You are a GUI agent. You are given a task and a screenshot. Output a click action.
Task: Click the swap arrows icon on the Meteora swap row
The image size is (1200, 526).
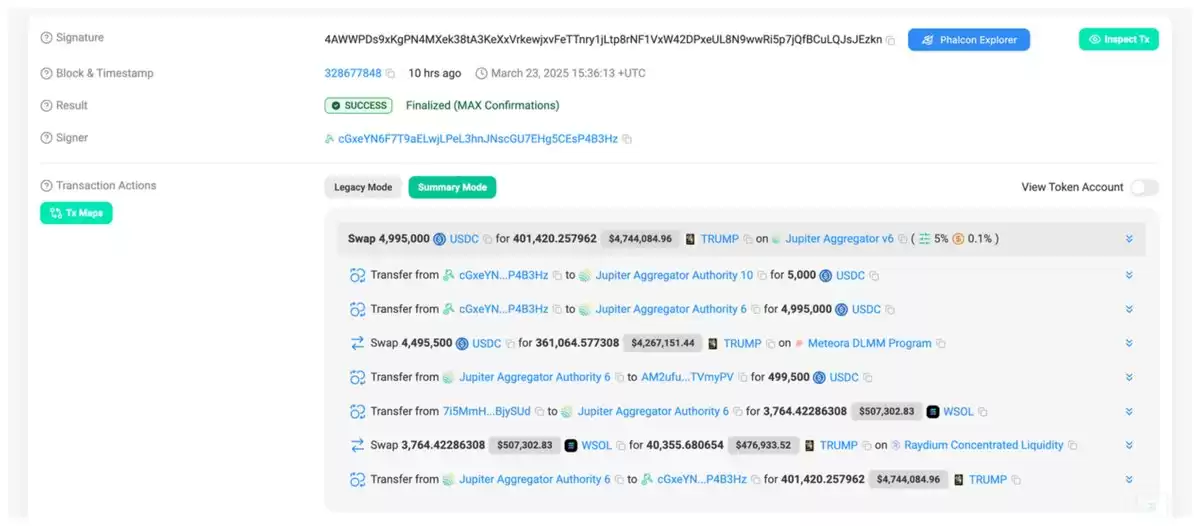coord(357,343)
